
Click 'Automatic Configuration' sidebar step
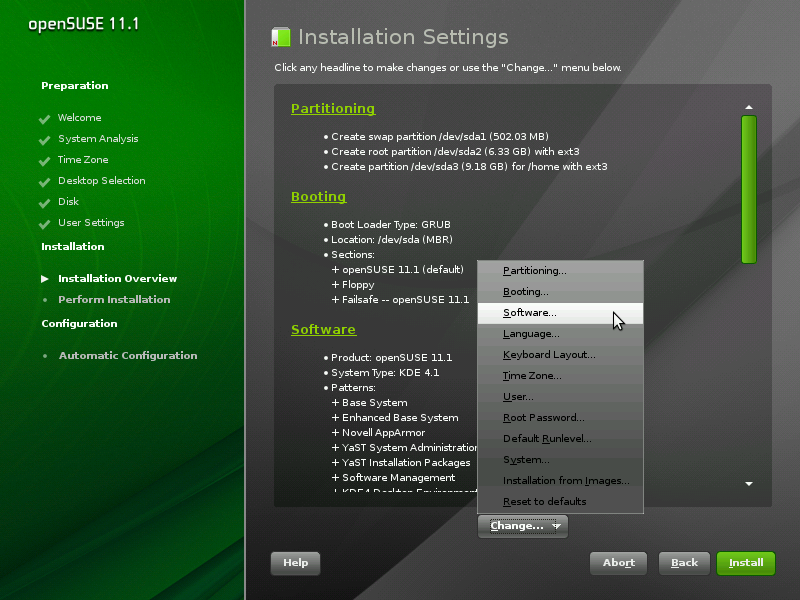click(128, 356)
